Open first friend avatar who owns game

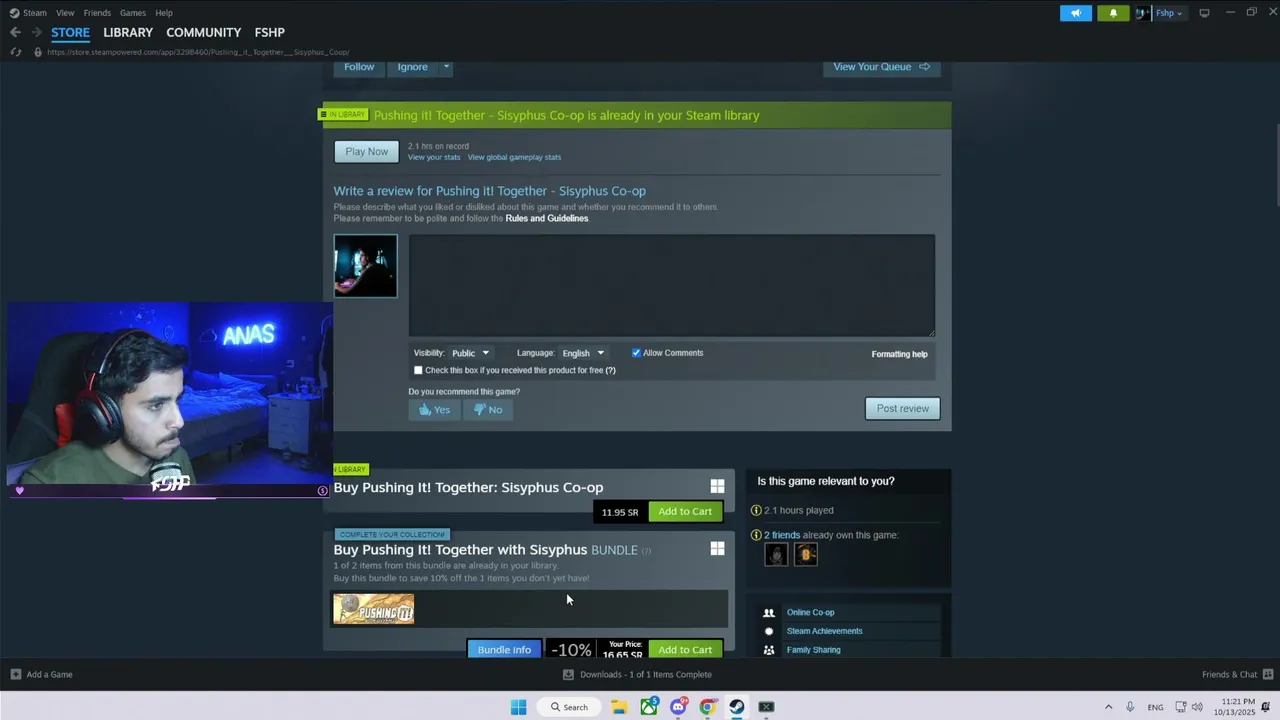tap(776, 555)
